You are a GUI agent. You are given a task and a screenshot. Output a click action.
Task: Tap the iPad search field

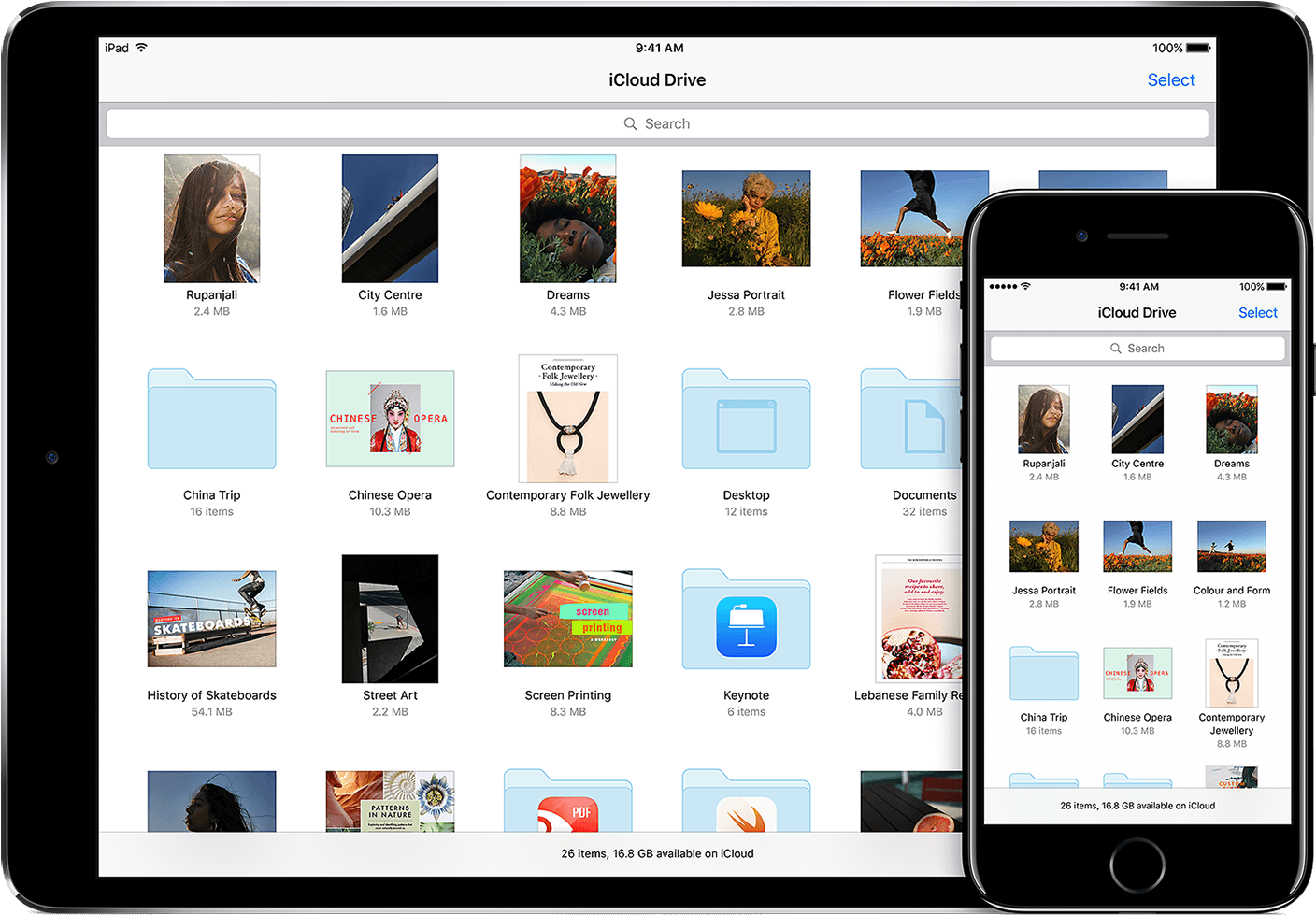pos(657,122)
